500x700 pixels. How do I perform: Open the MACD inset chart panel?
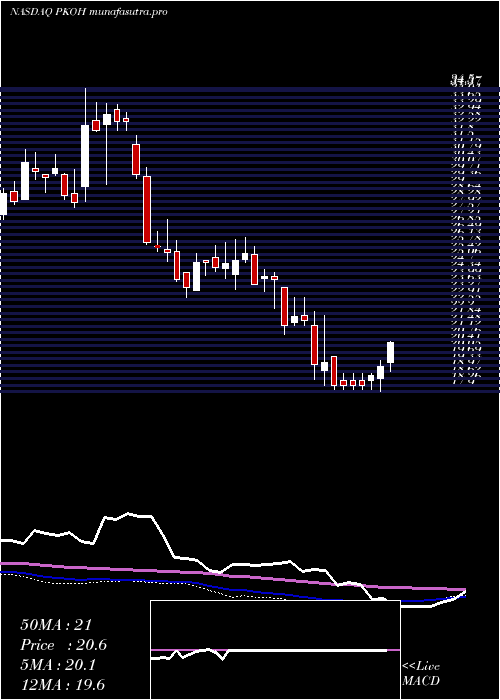click(x=275, y=650)
